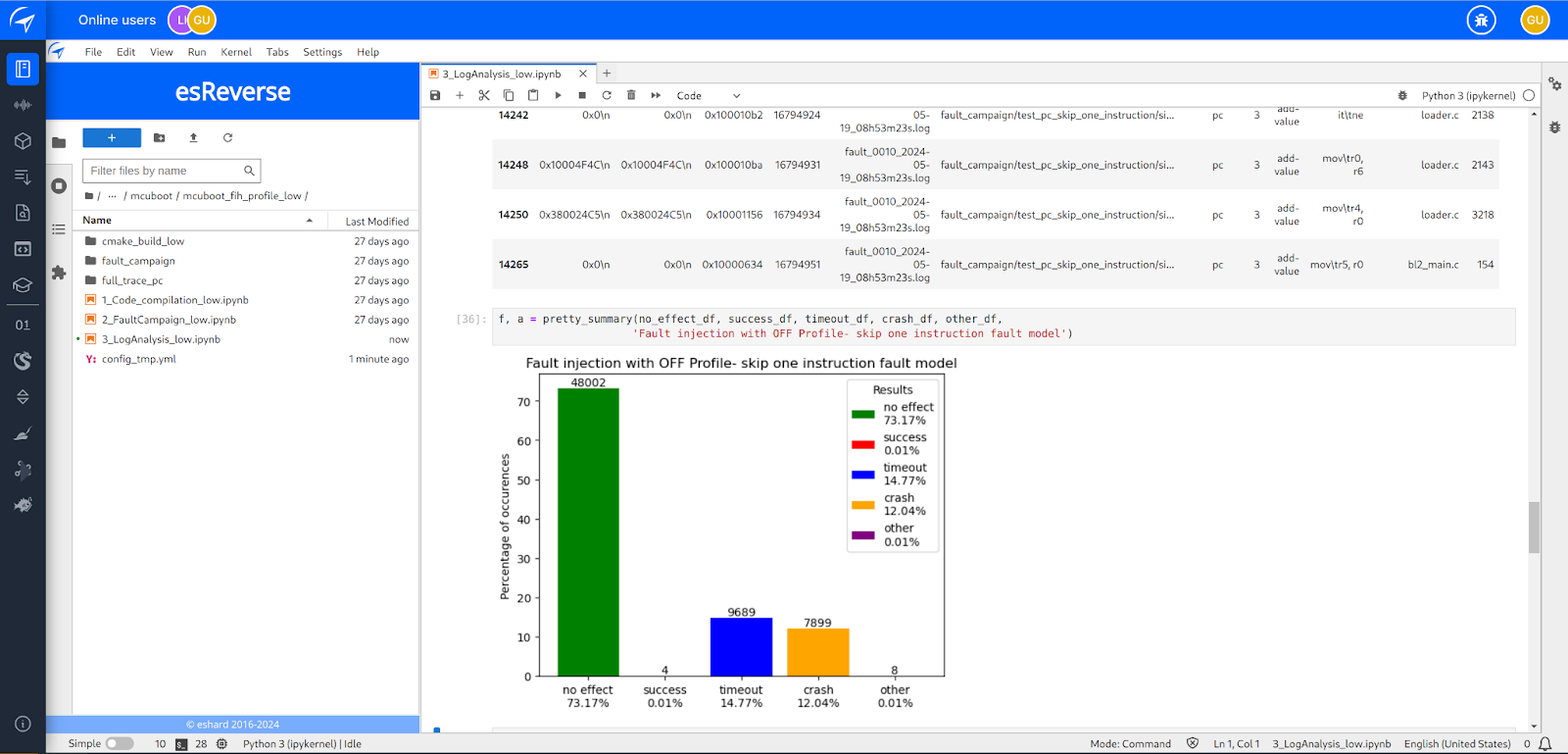The height and width of the screenshot is (754, 1568).
Task: Create a new folder in file browser
Action: point(160,138)
